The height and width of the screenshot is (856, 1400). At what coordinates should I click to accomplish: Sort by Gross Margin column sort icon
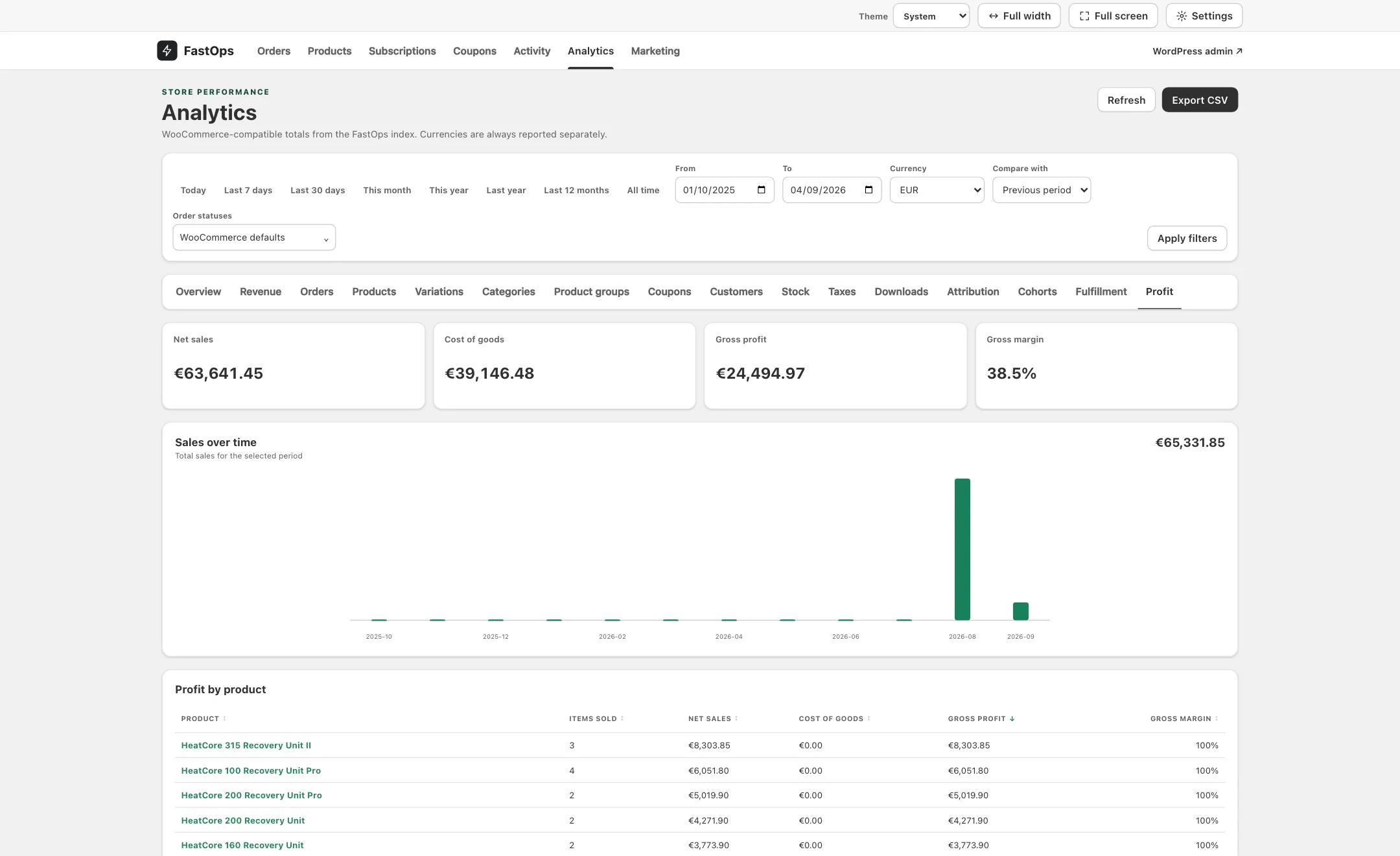(1217, 719)
